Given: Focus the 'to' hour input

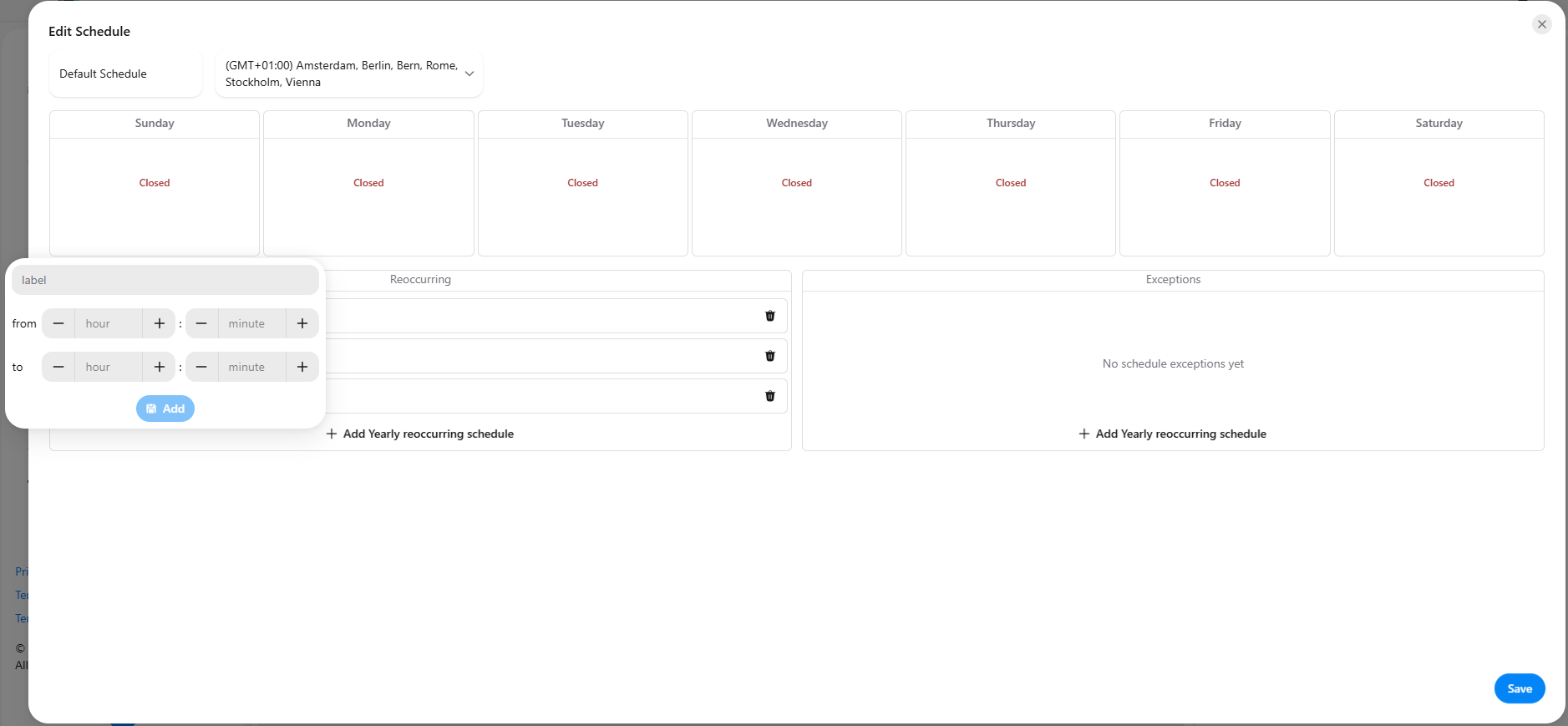Looking at the screenshot, I should (109, 367).
